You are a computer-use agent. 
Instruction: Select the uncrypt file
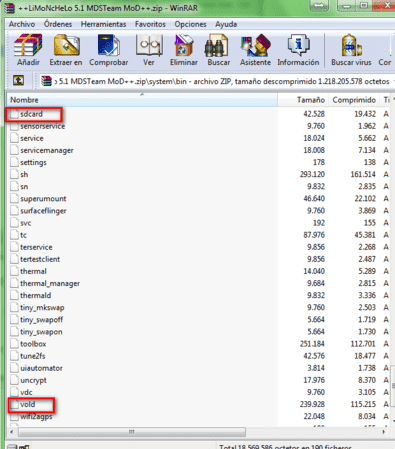33,380
